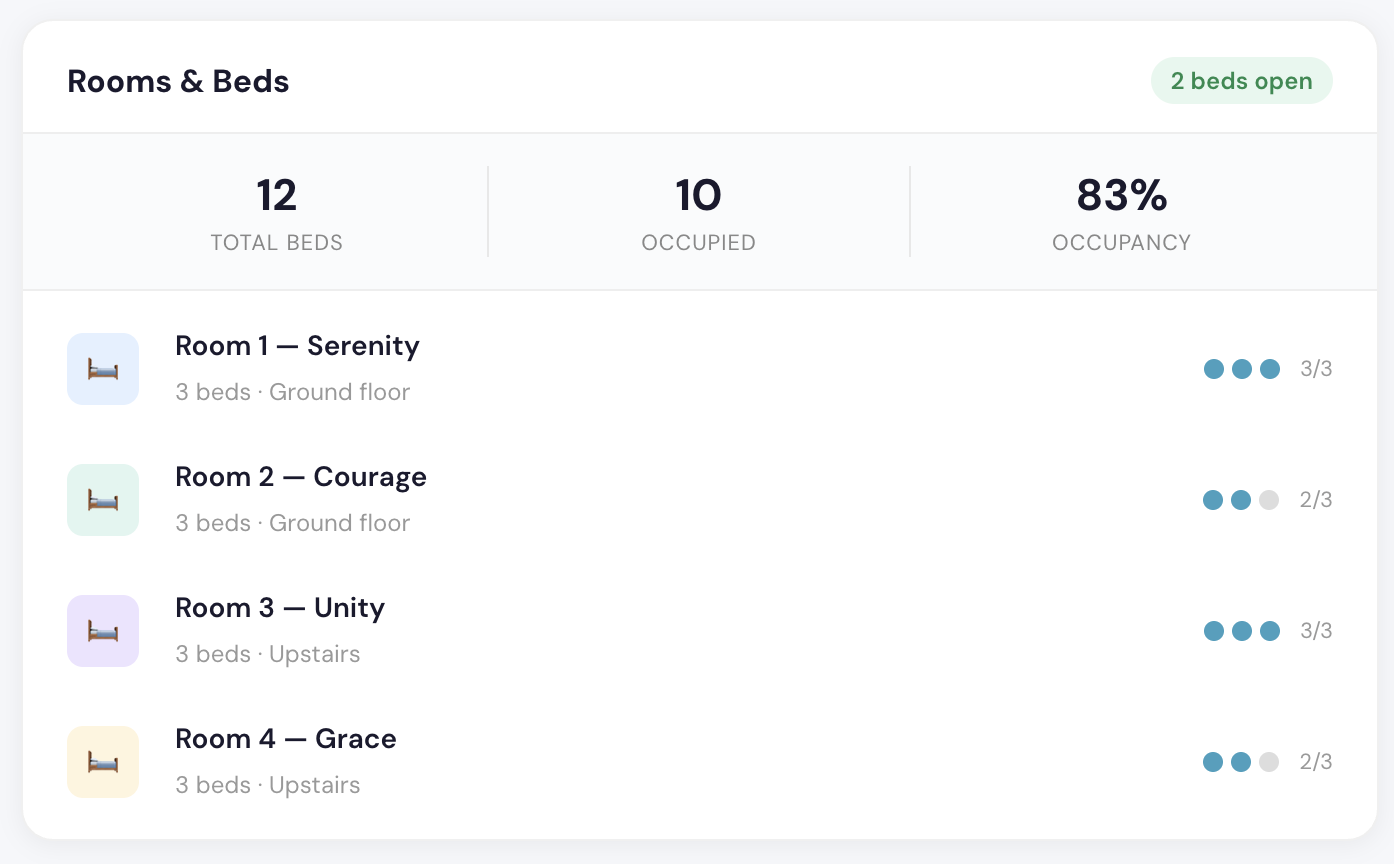The width and height of the screenshot is (1394, 864).
Task: Click the Total Beds count of 12
Action: (x=276, y=196)
